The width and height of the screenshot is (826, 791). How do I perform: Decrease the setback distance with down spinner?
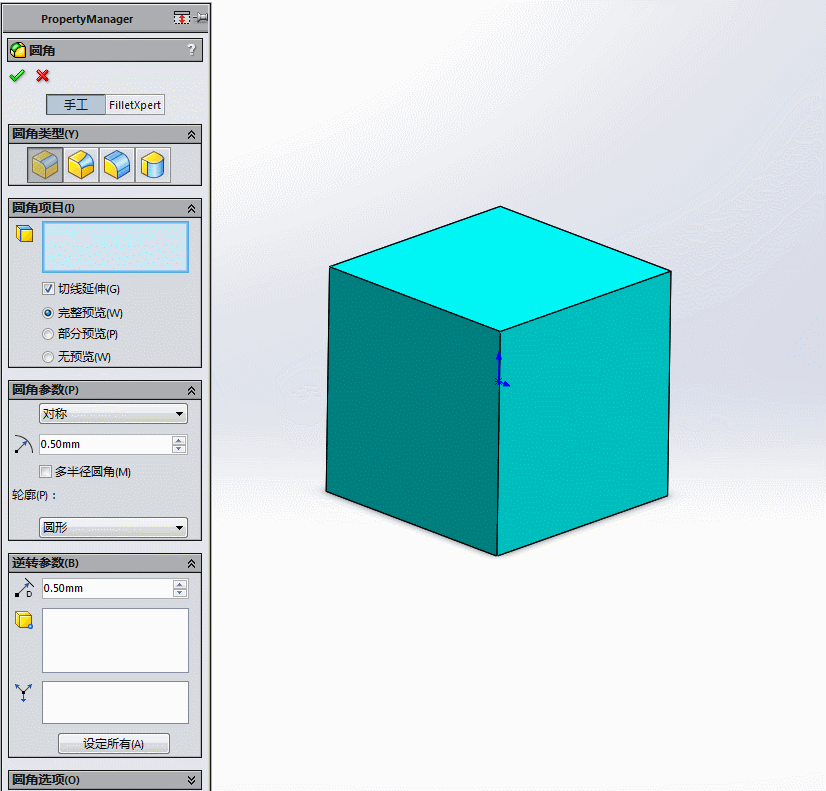pos(180,592)
